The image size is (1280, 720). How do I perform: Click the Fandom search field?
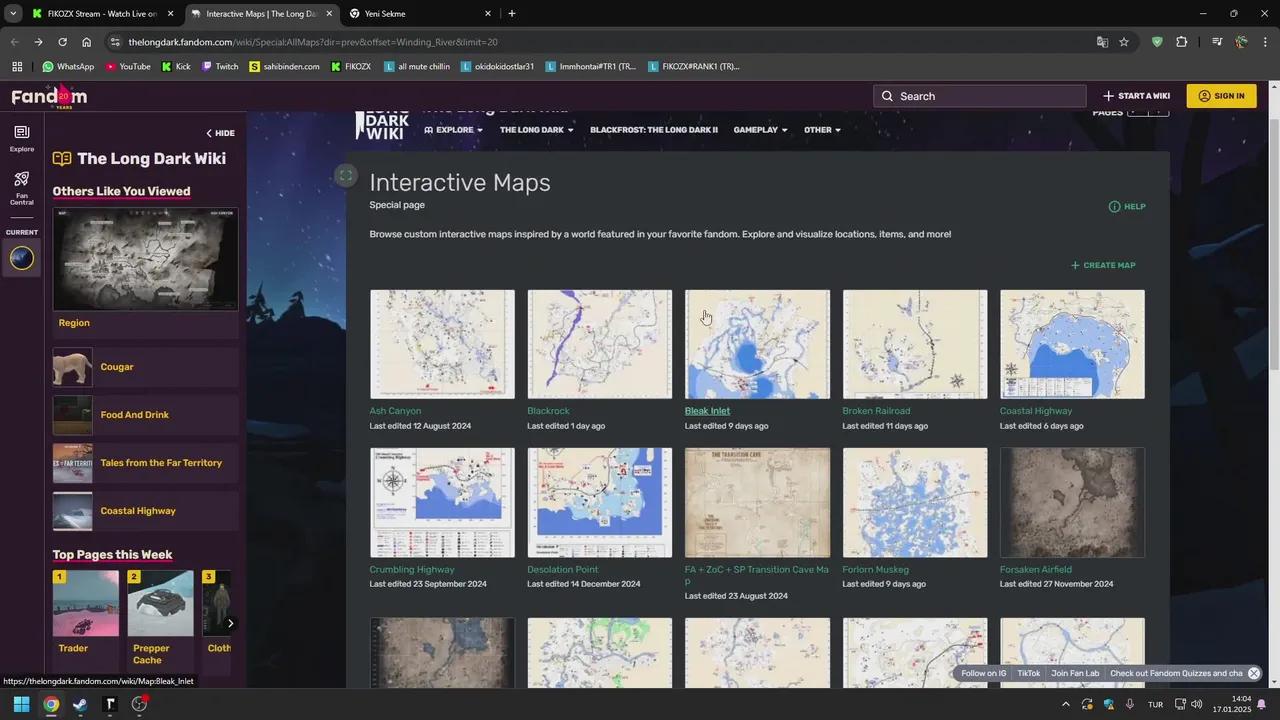[980, 96]
